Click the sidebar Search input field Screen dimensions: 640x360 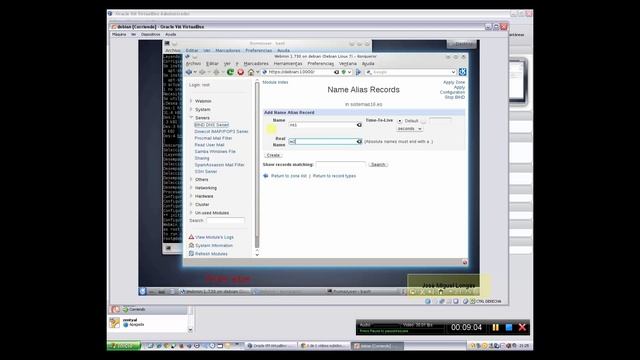tap(225, 220)
